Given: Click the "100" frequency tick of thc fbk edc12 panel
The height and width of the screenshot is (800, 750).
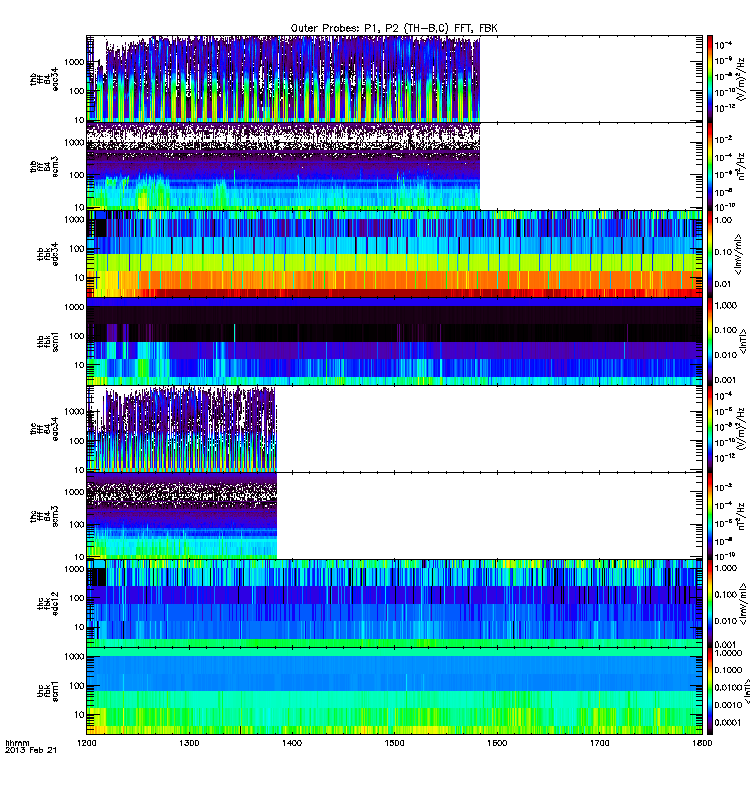Looking at the screenshot, I should (77, 598).
